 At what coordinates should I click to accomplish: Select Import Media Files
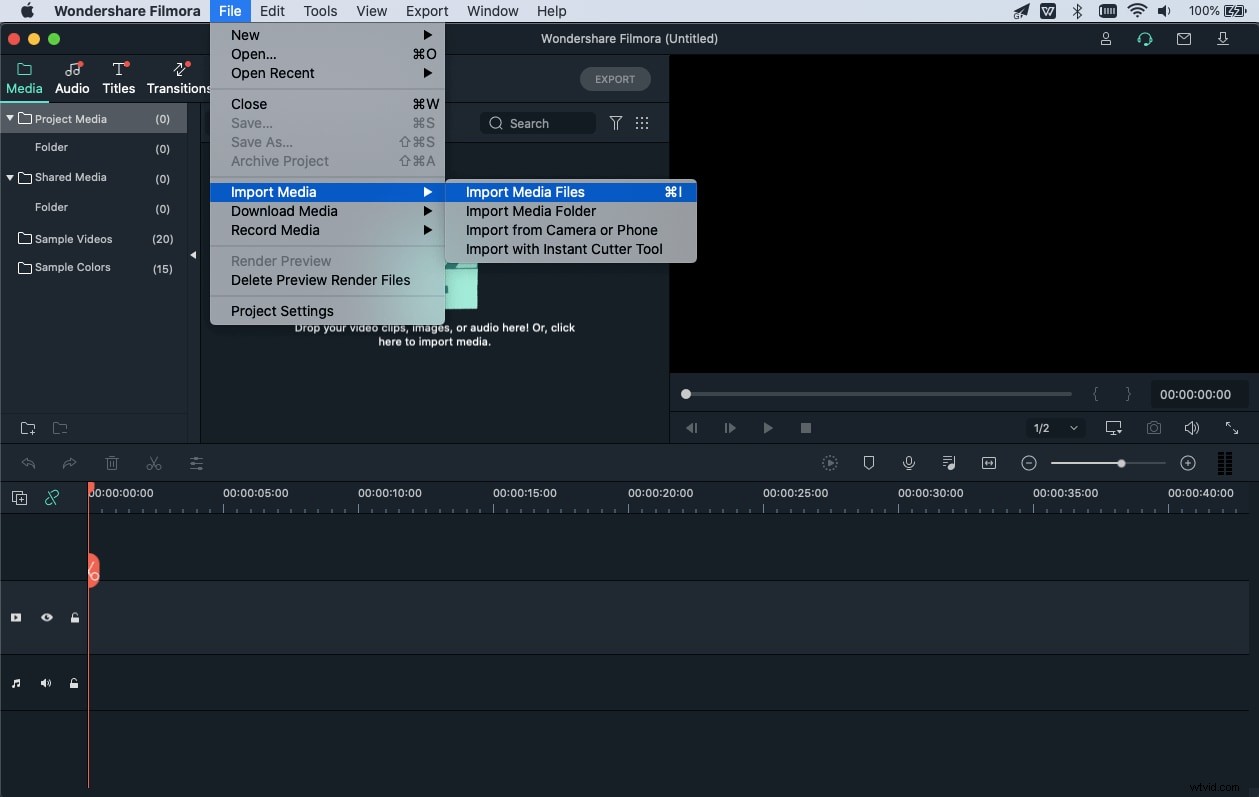(525, 191)
